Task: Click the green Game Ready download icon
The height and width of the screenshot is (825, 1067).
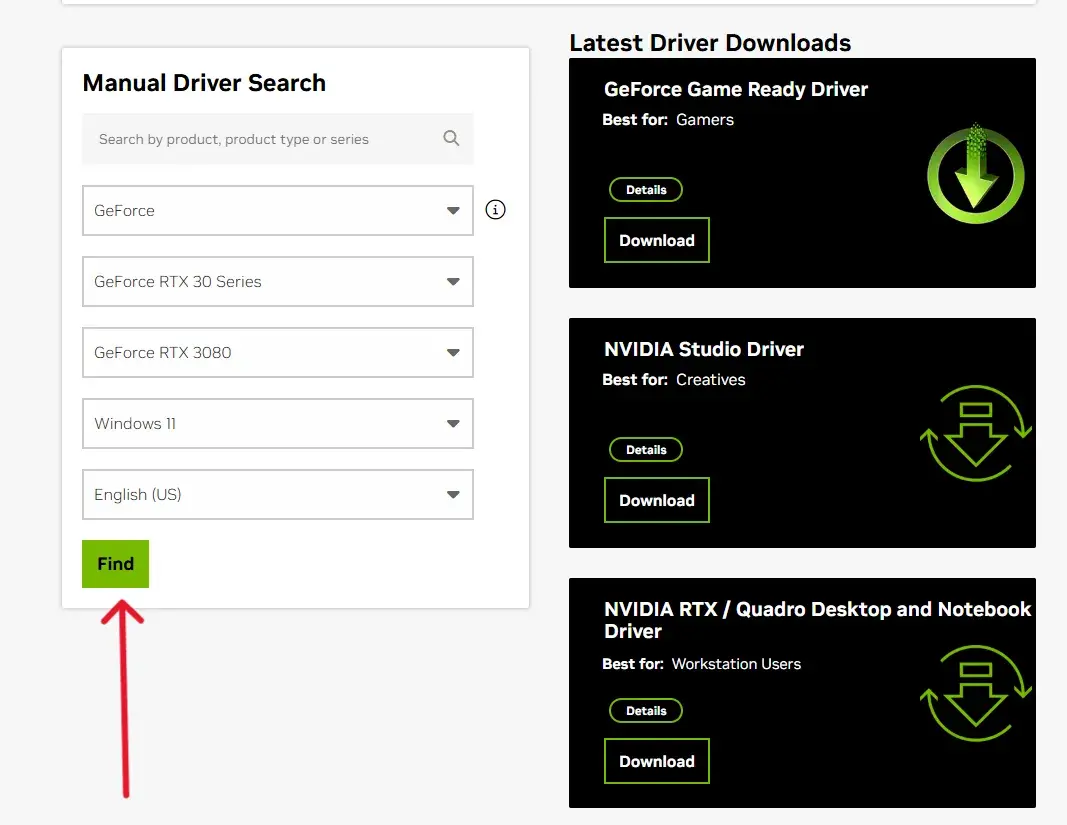Action: [975, 173]
